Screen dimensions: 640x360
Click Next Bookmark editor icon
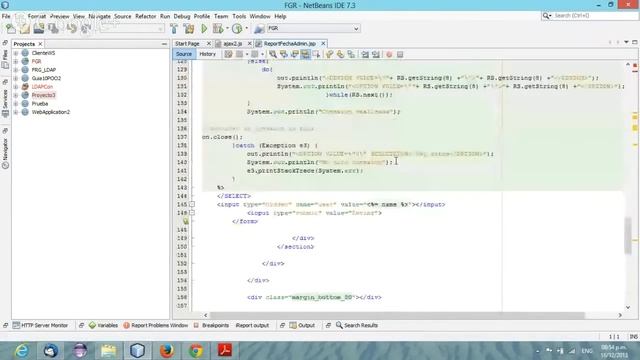(x=340, y=54)
